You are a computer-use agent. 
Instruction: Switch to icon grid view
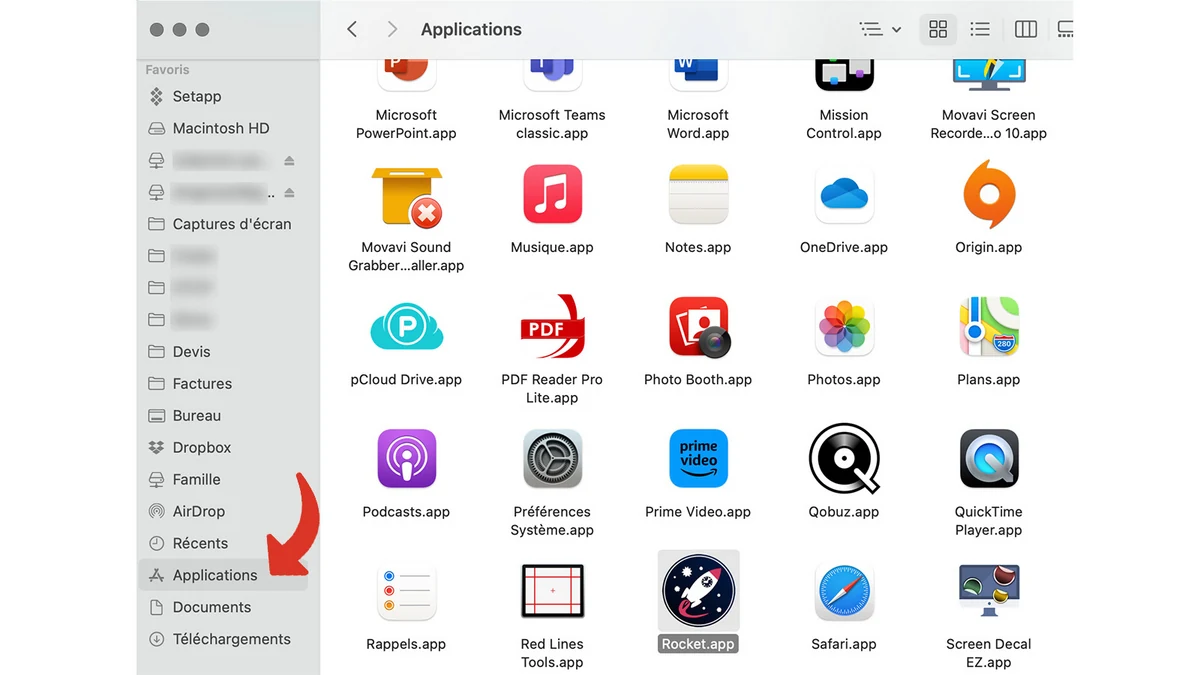coord(938,29)
